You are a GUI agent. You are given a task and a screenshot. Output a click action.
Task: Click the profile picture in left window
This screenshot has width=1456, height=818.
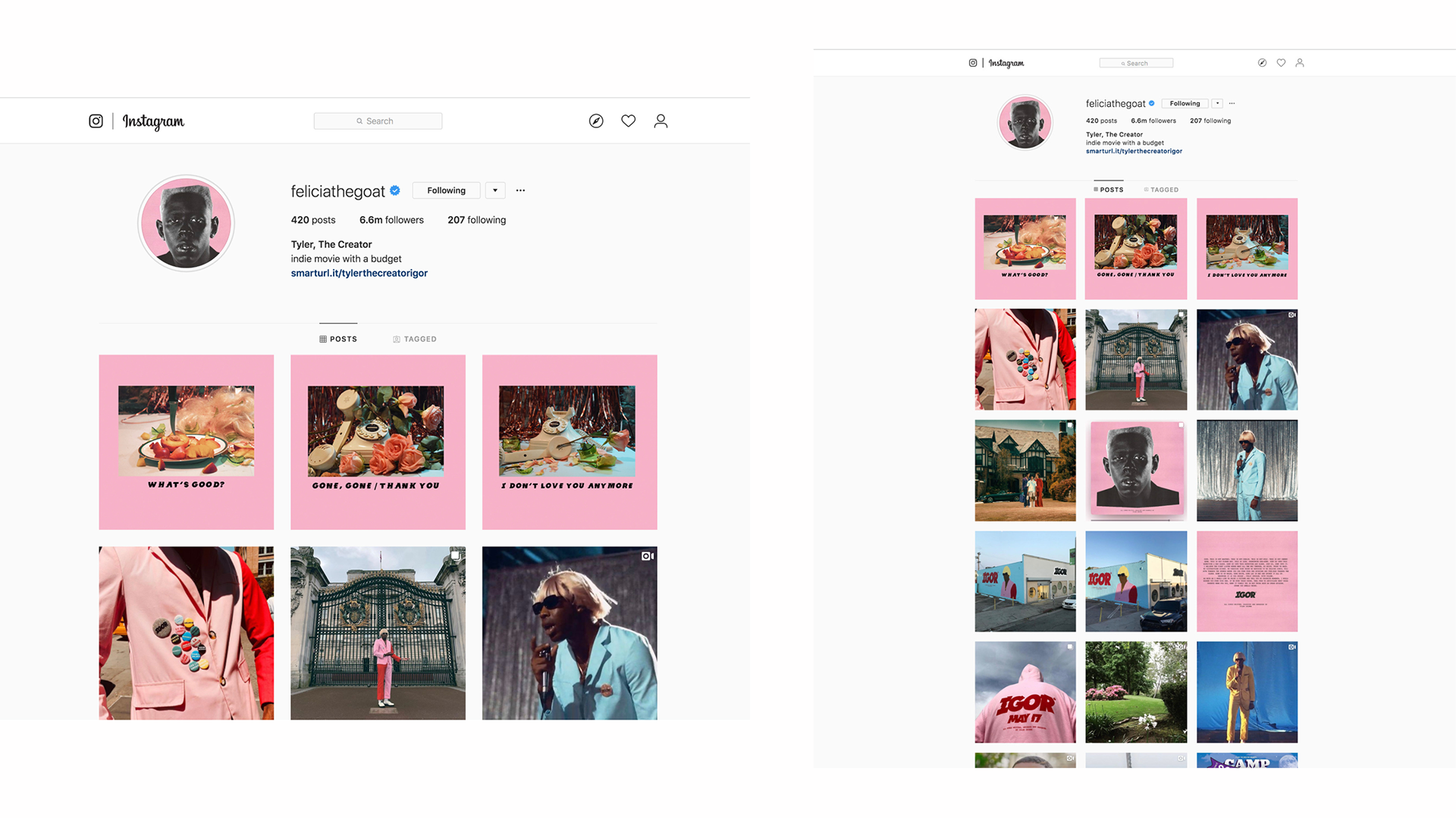(x=186, y=224)
